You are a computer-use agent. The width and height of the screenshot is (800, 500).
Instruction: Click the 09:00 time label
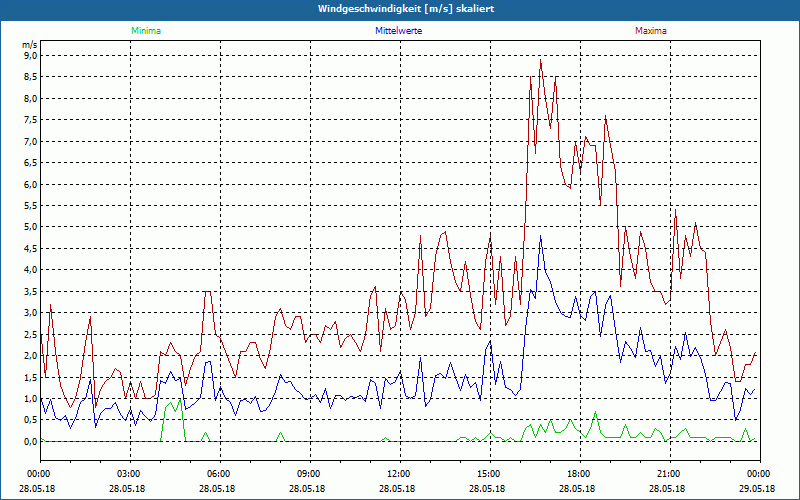coord(309,474)
